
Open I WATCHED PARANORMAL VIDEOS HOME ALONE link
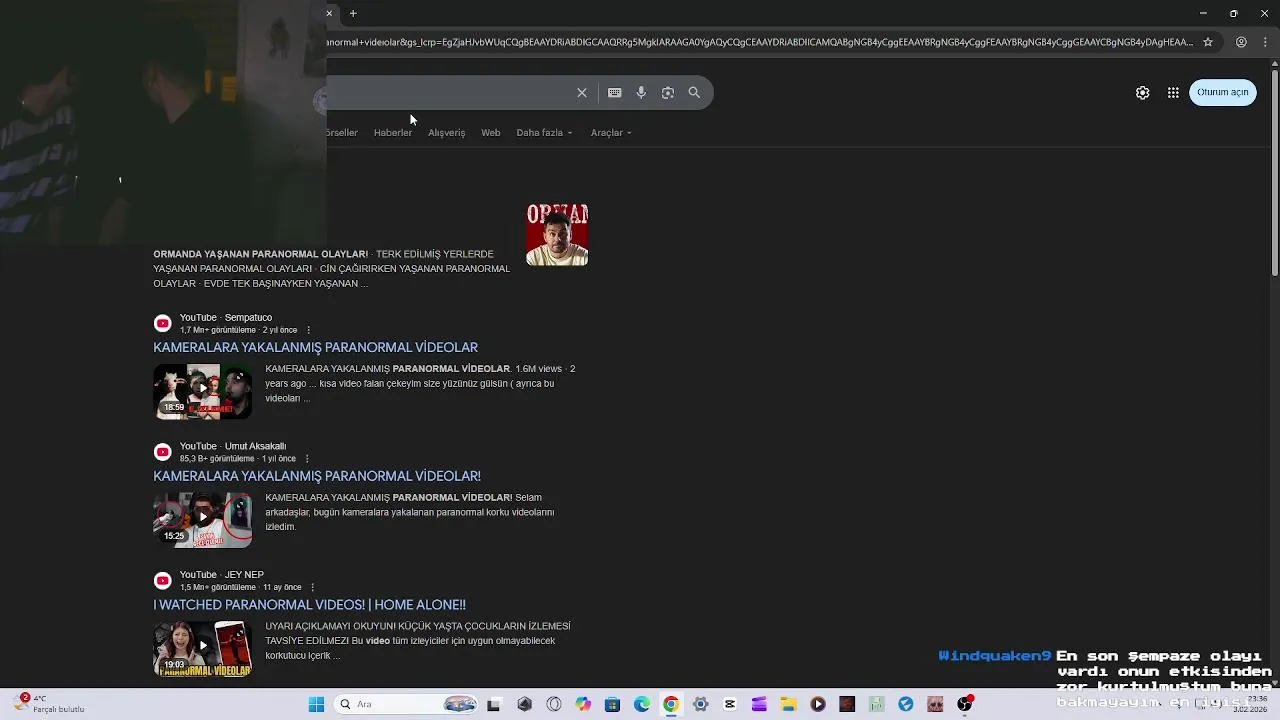(x=310, y=605)
